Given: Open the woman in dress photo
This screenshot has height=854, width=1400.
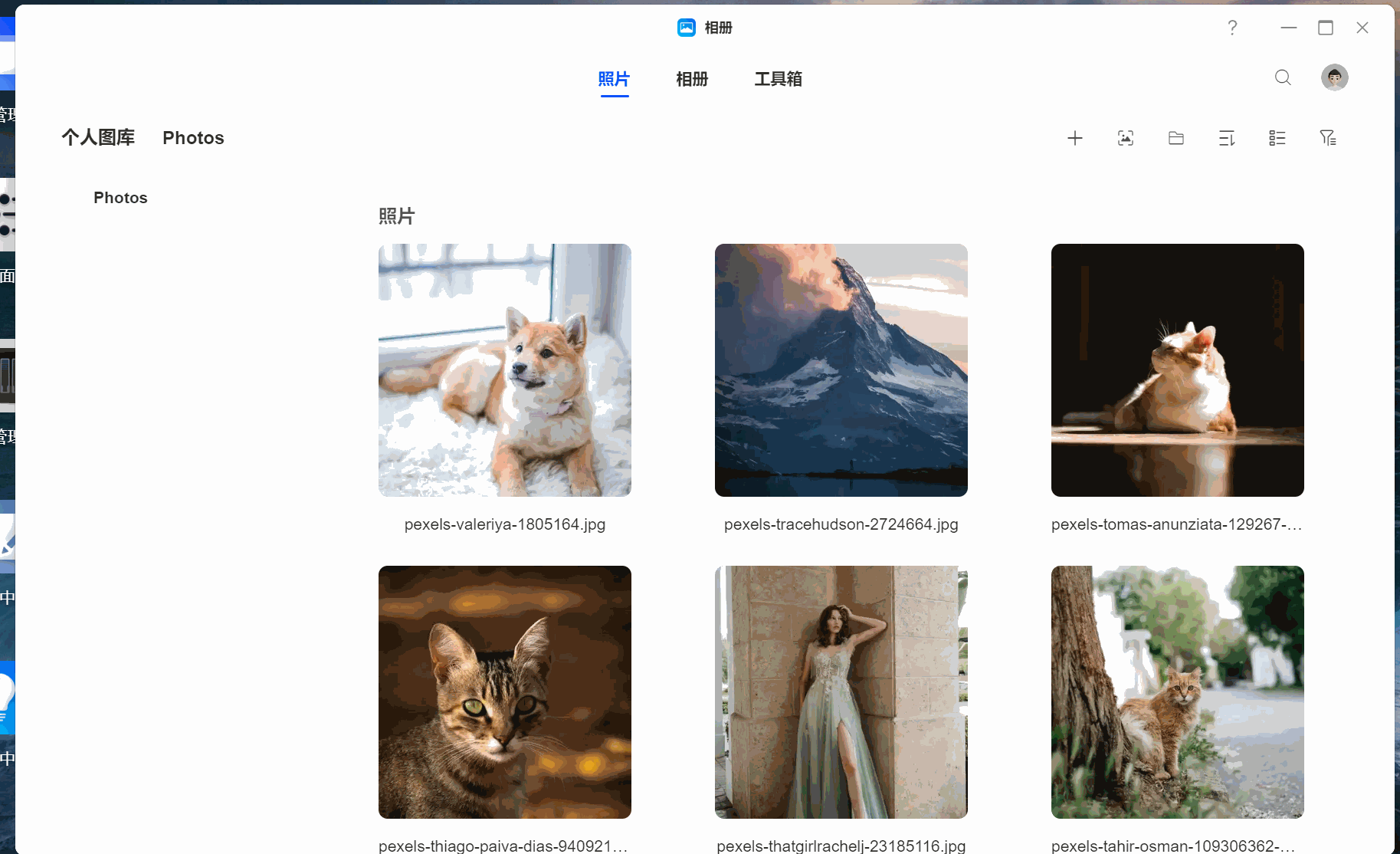Looking at the screenshot, I should coord(841,692).
